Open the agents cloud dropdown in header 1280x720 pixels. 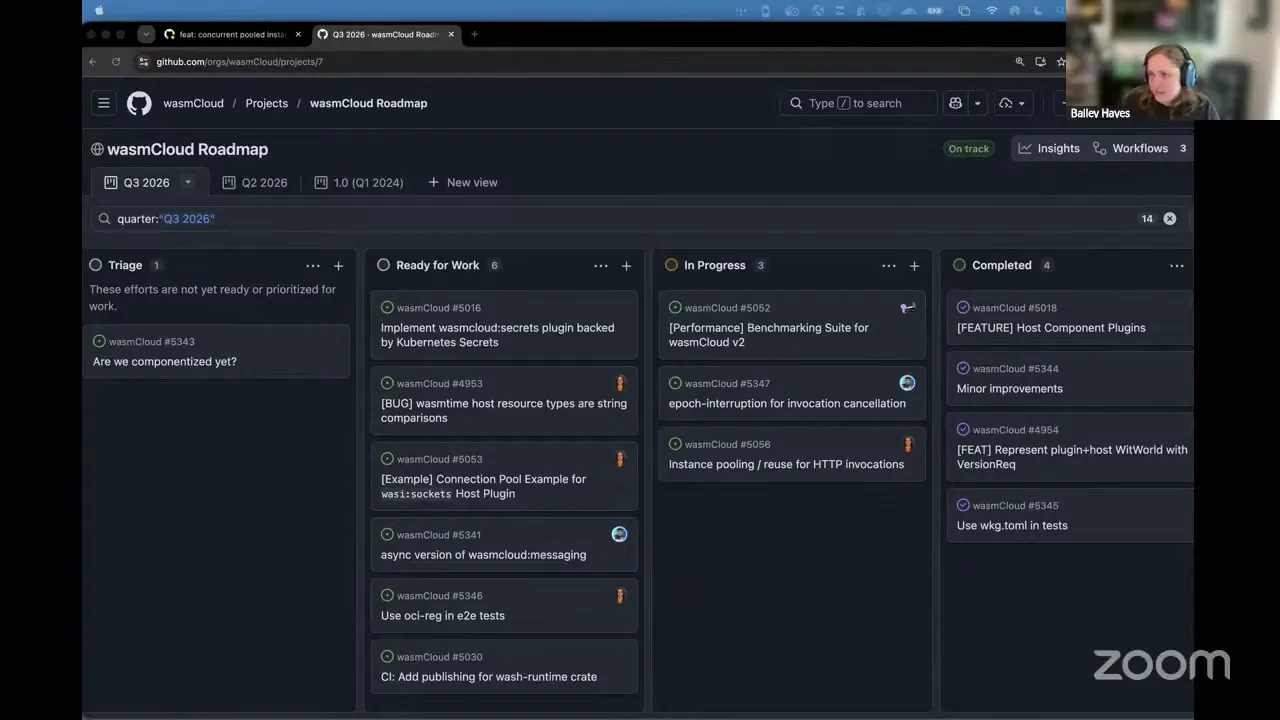point(1012,103)
